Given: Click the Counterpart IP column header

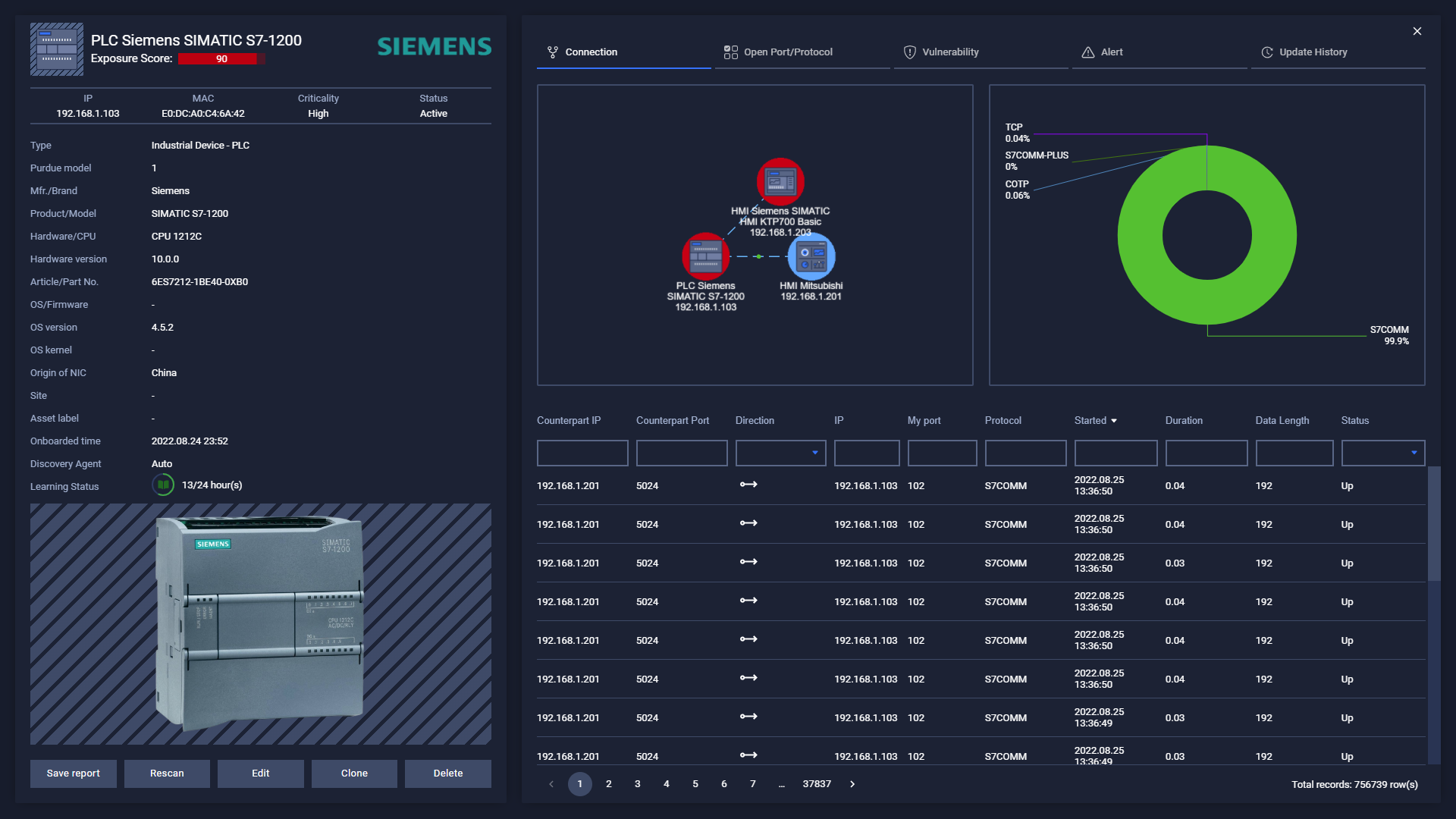Looking at the screenshot, I should (x=569, y=421).
